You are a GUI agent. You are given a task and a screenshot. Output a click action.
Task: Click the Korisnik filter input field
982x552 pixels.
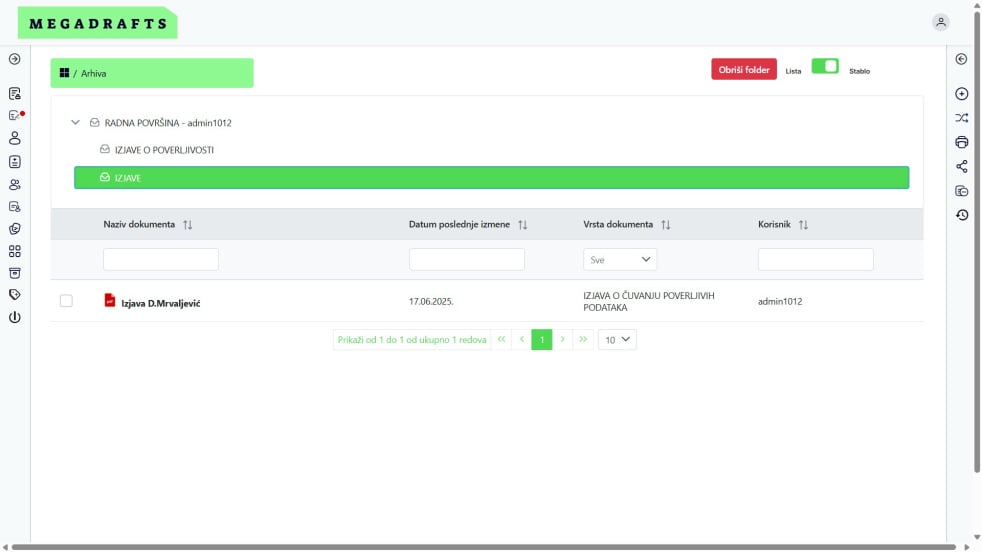815,260
